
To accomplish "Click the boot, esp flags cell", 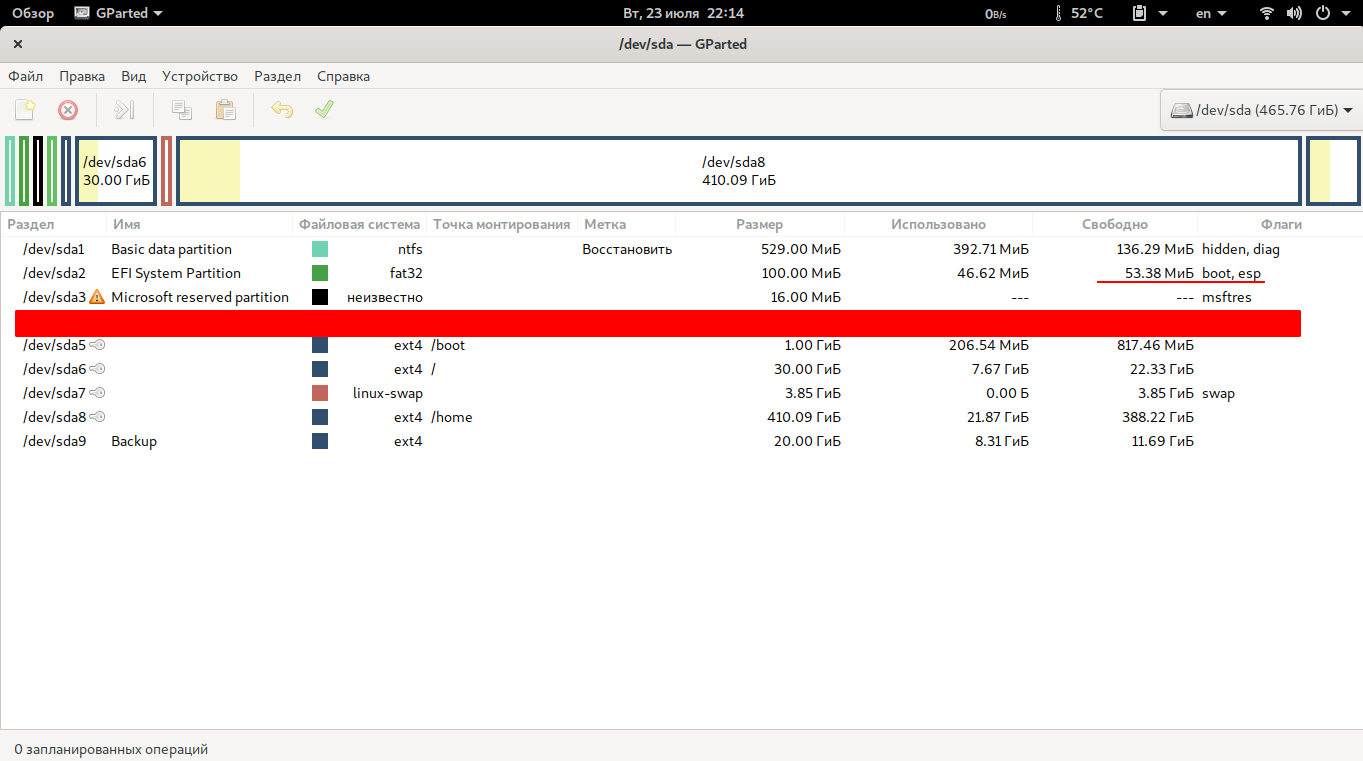I will (1232, 273).
